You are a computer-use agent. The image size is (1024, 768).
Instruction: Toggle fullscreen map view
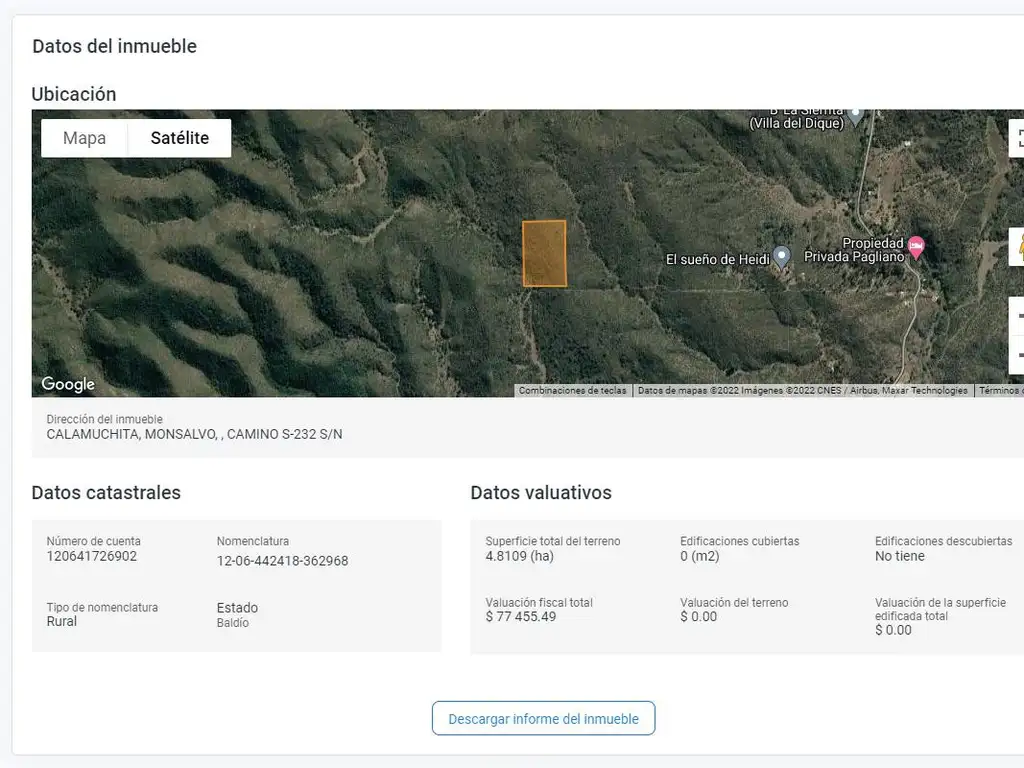tap(1017, 138)
